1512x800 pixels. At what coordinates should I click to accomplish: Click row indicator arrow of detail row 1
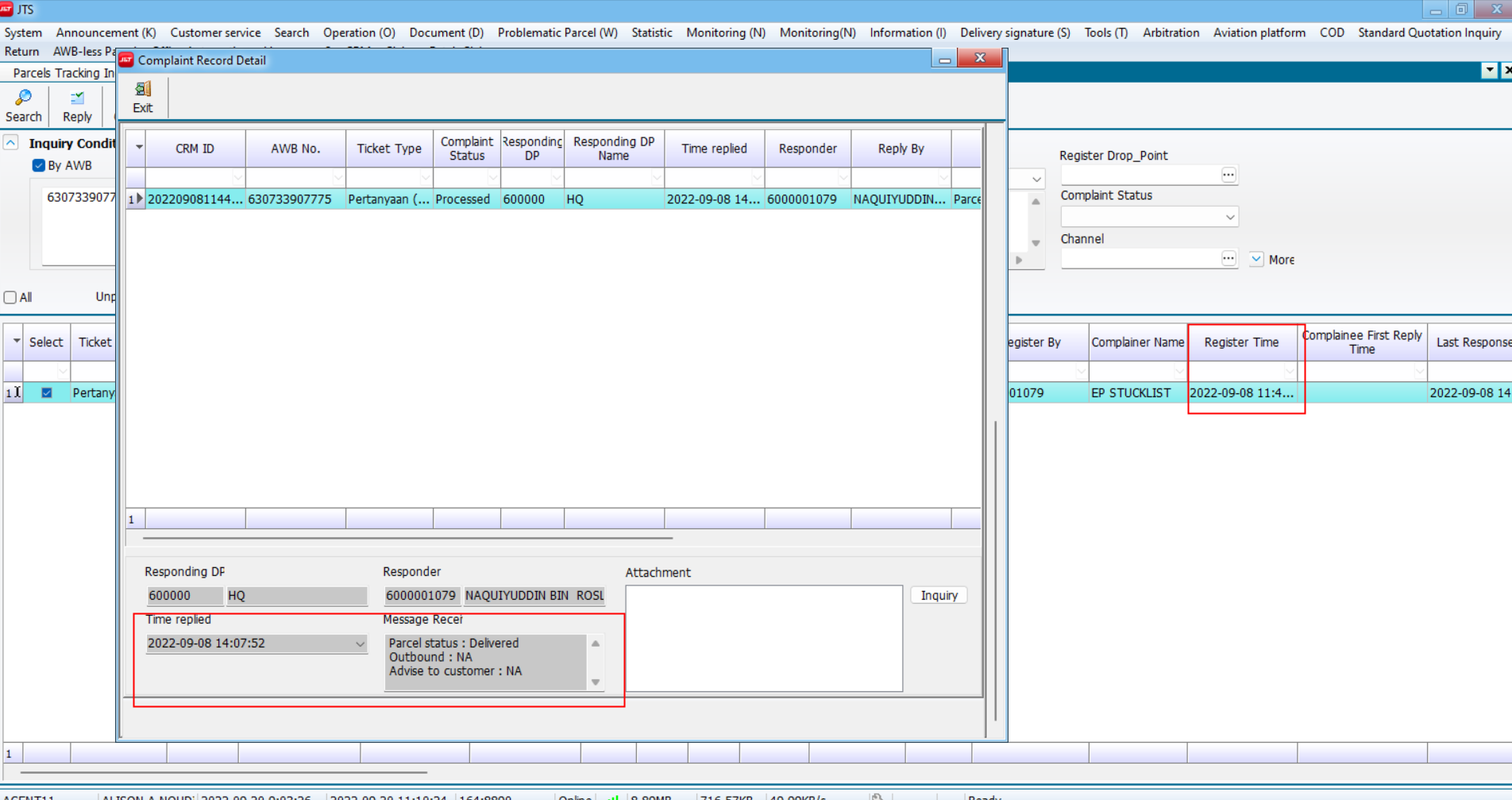point(140,199)
